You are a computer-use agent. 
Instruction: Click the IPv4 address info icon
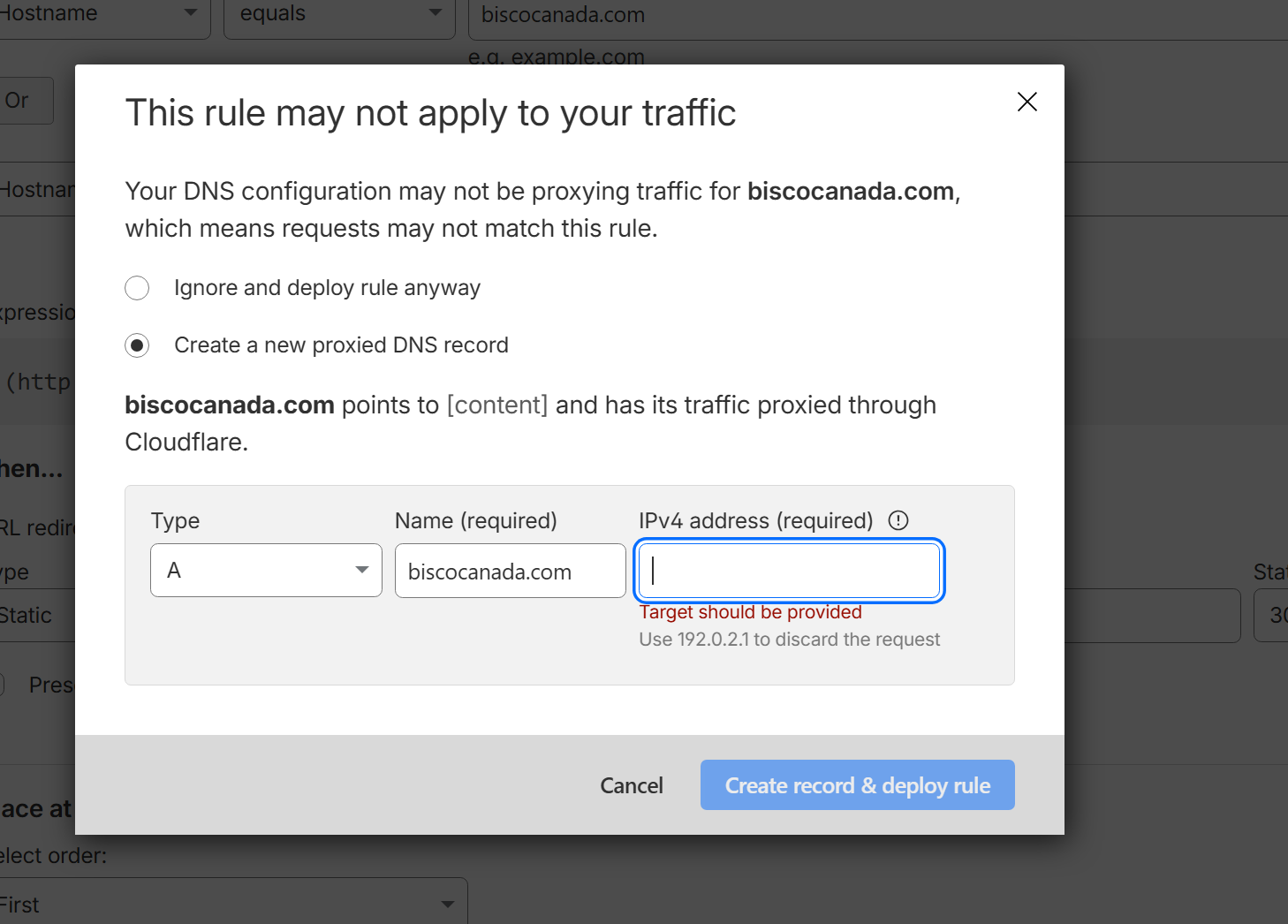click(x=898, y=520)
